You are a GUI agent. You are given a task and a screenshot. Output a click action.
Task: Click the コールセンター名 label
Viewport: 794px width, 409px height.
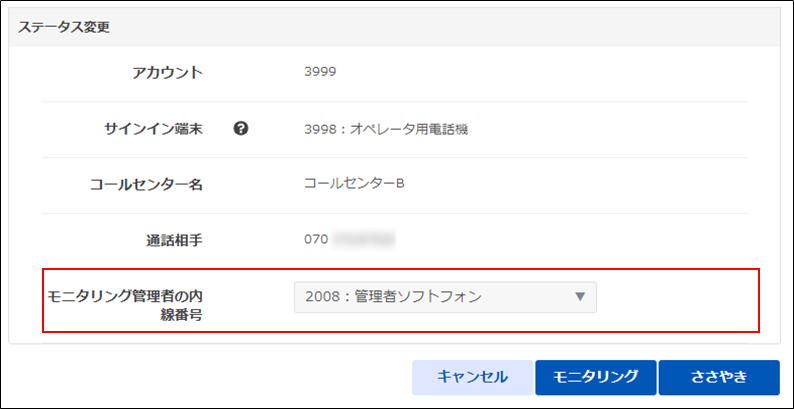pyautogui.click(x=146, y=185)
